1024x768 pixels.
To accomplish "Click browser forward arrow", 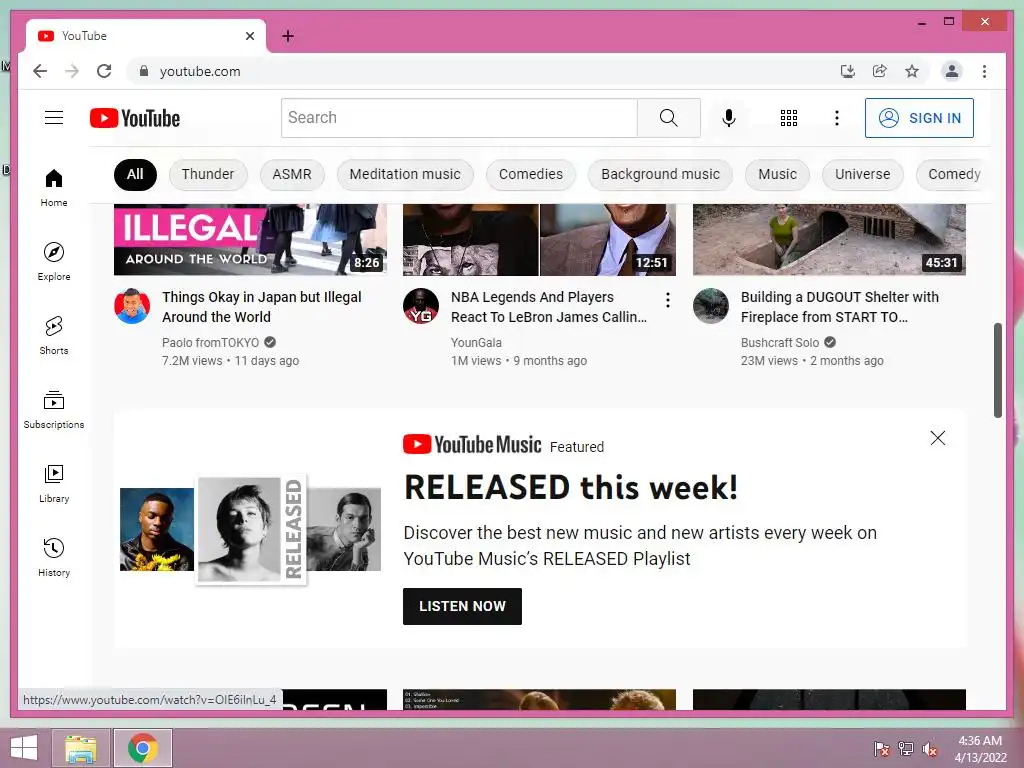I will point(72,71).
